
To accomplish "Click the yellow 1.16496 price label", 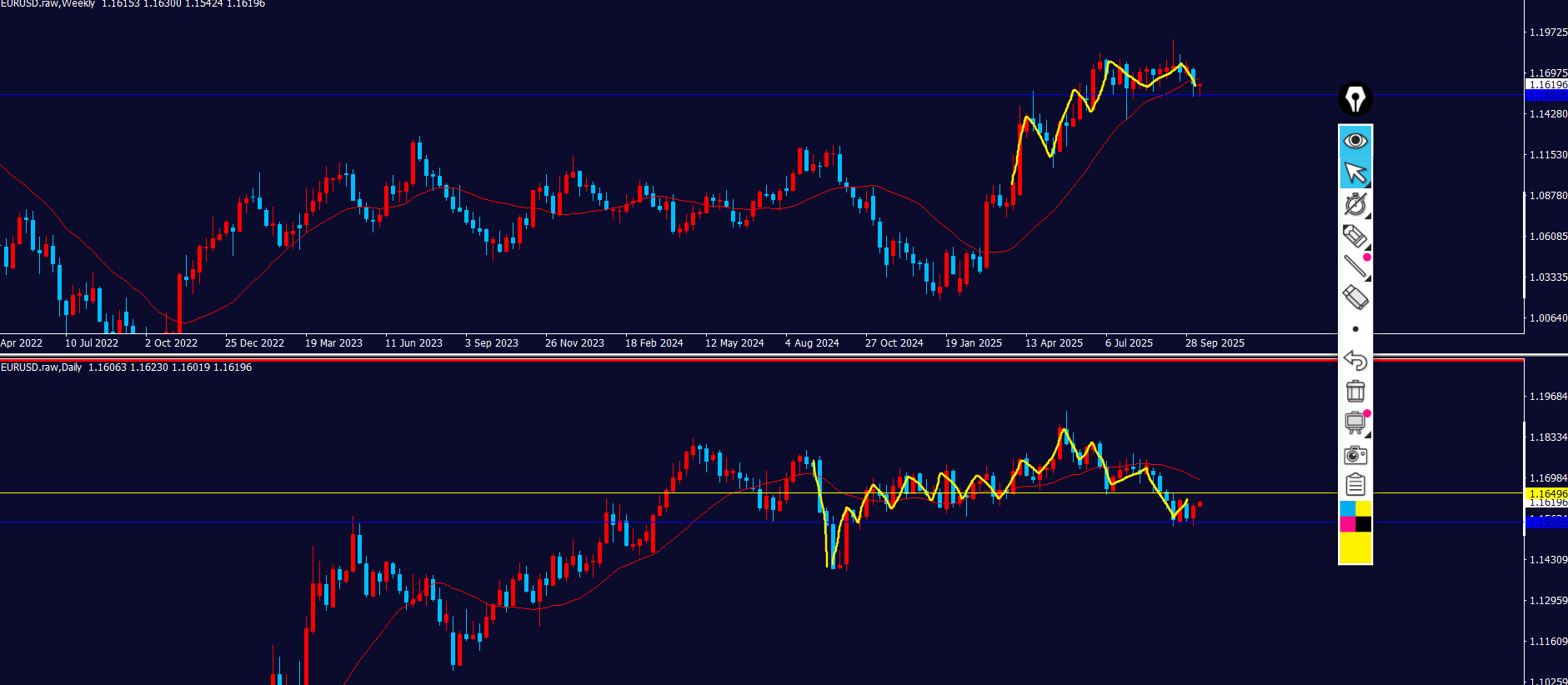I will click(1546, 493).
